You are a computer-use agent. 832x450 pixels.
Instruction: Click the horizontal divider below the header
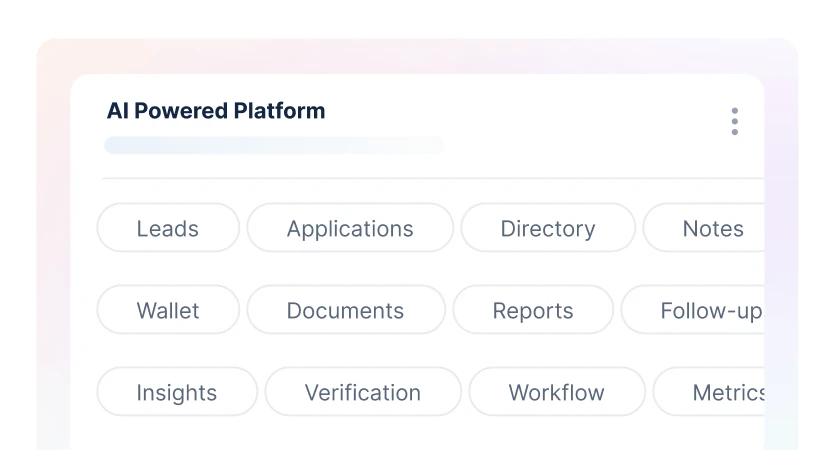click(430, 178)
